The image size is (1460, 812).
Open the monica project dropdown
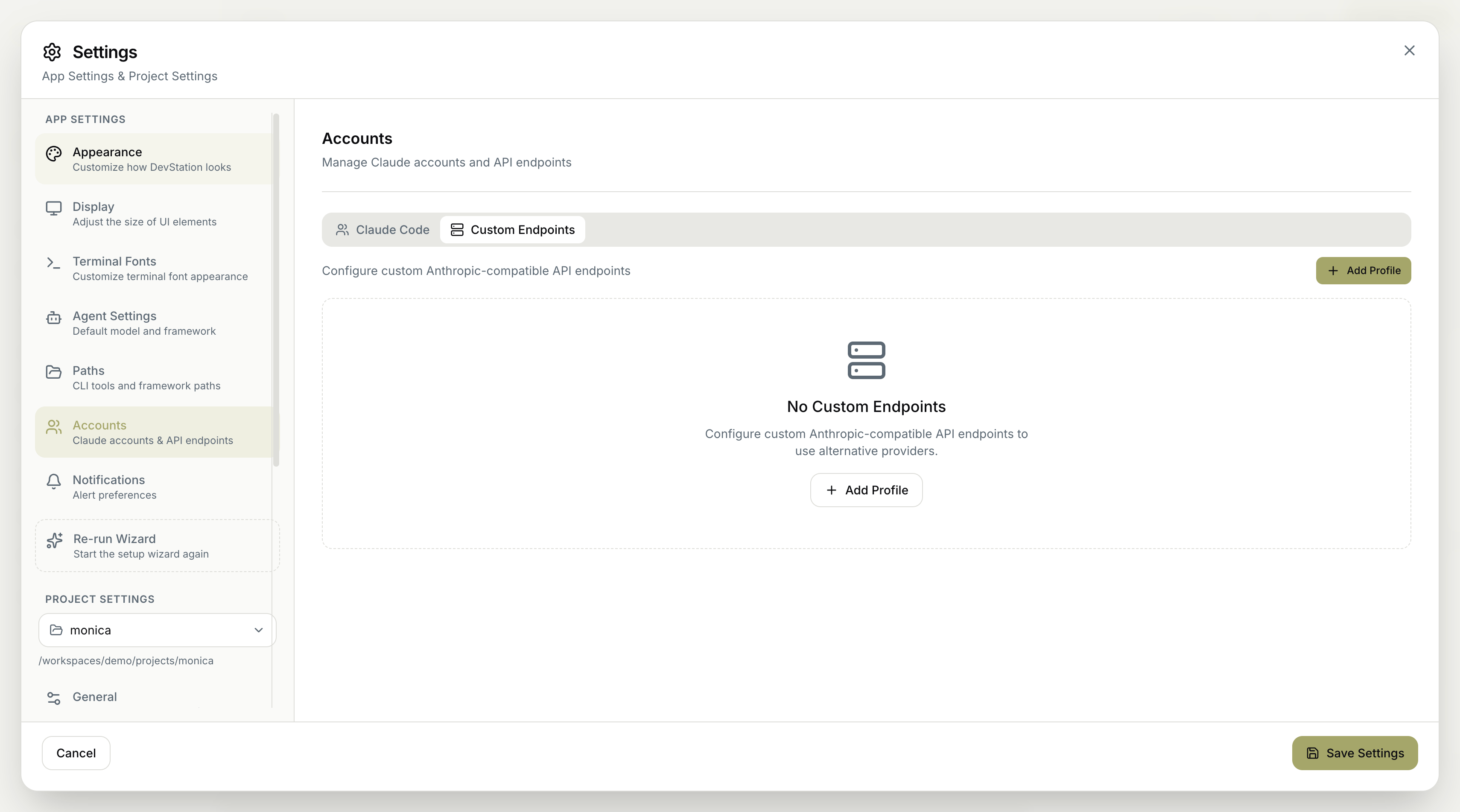pos(158,630)
